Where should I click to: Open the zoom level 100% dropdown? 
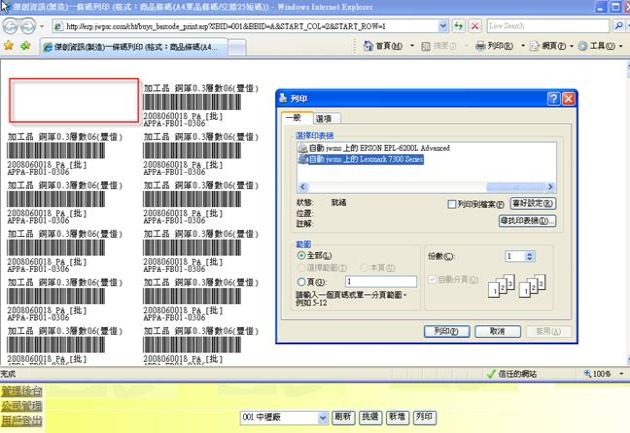(620, 374)
